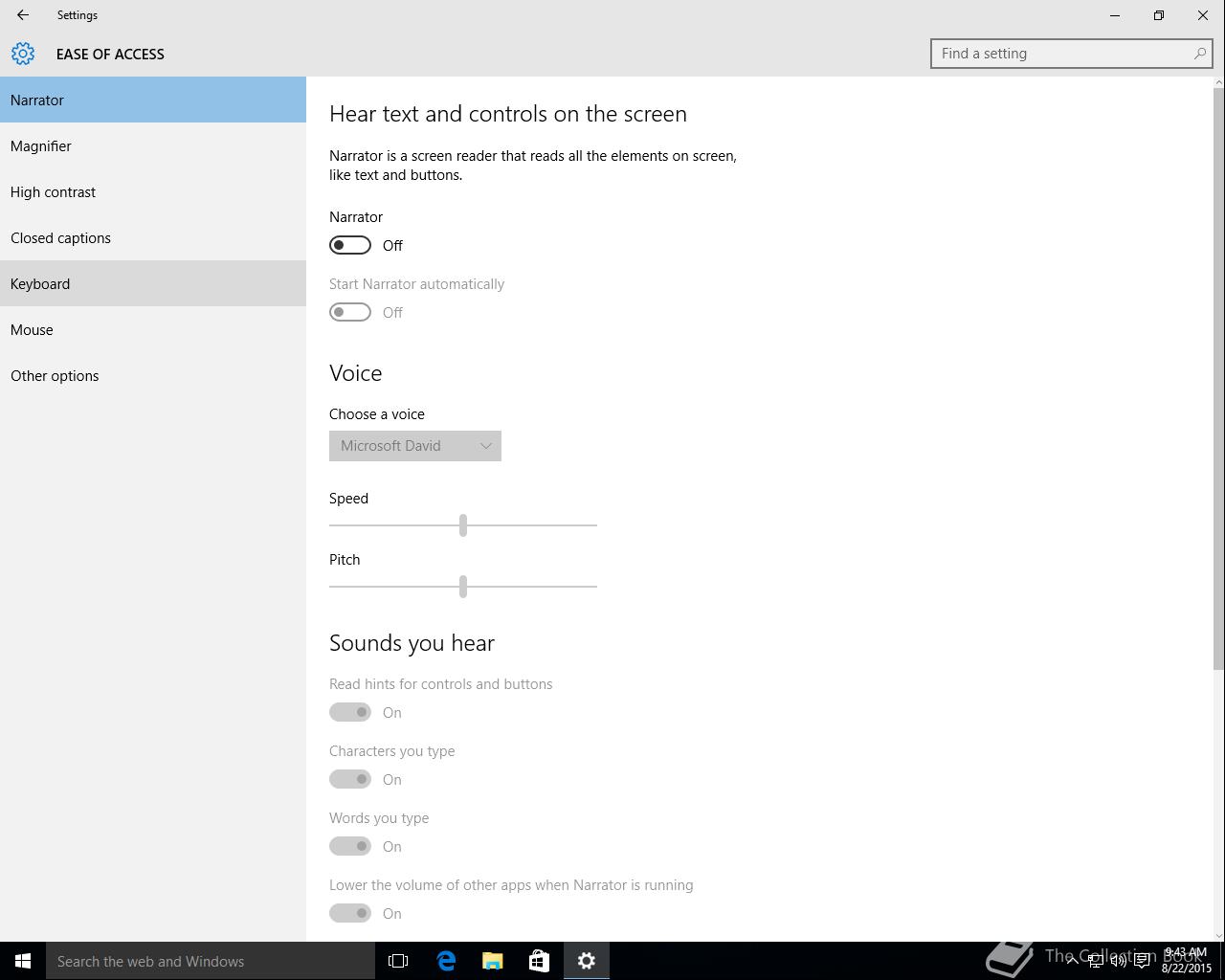Screen dimensions: 1225x980
Task: Turn on the Narrator toggle
Action: click(350, 245)
